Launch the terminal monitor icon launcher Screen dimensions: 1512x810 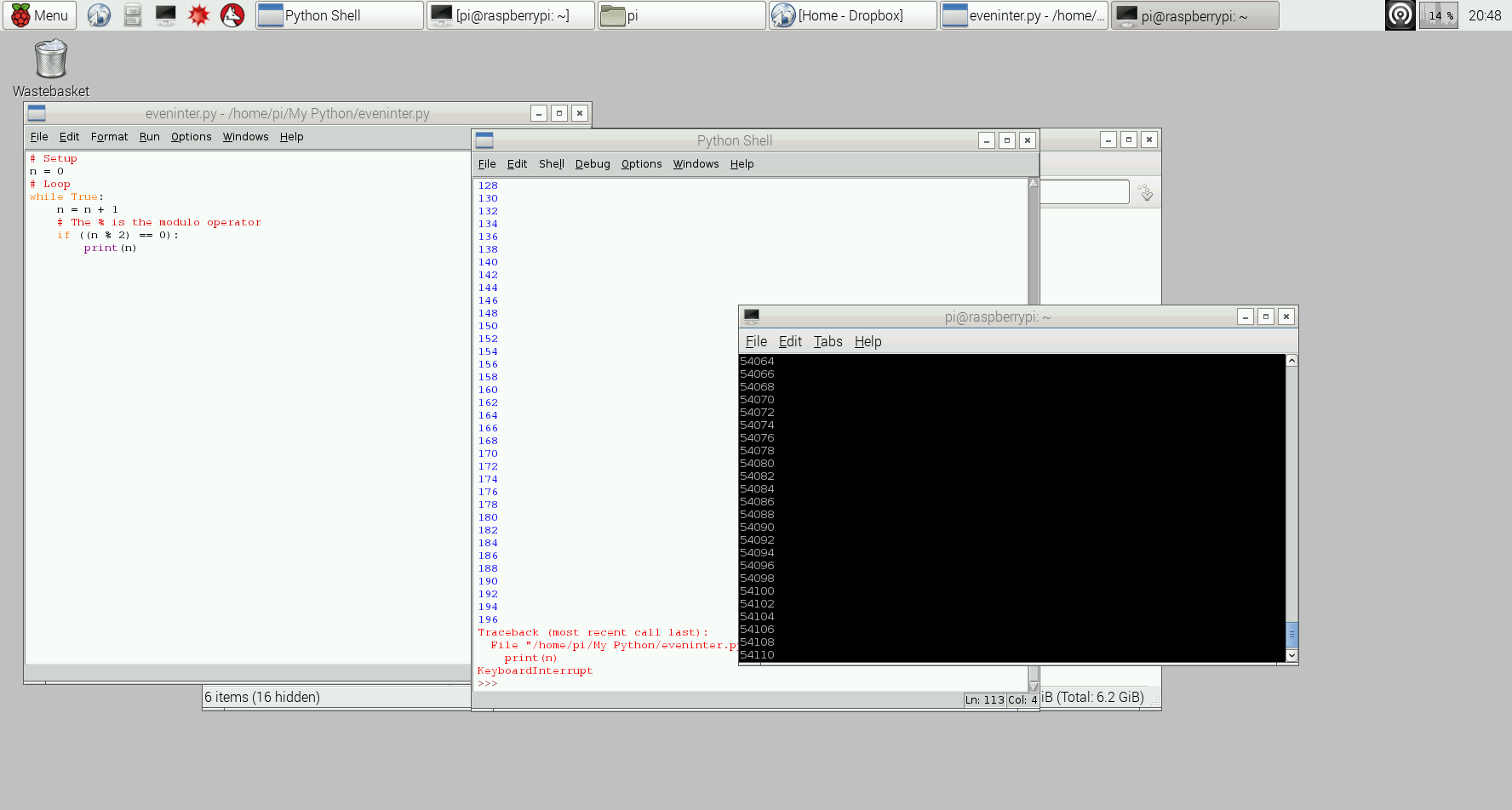click(166, 15)
